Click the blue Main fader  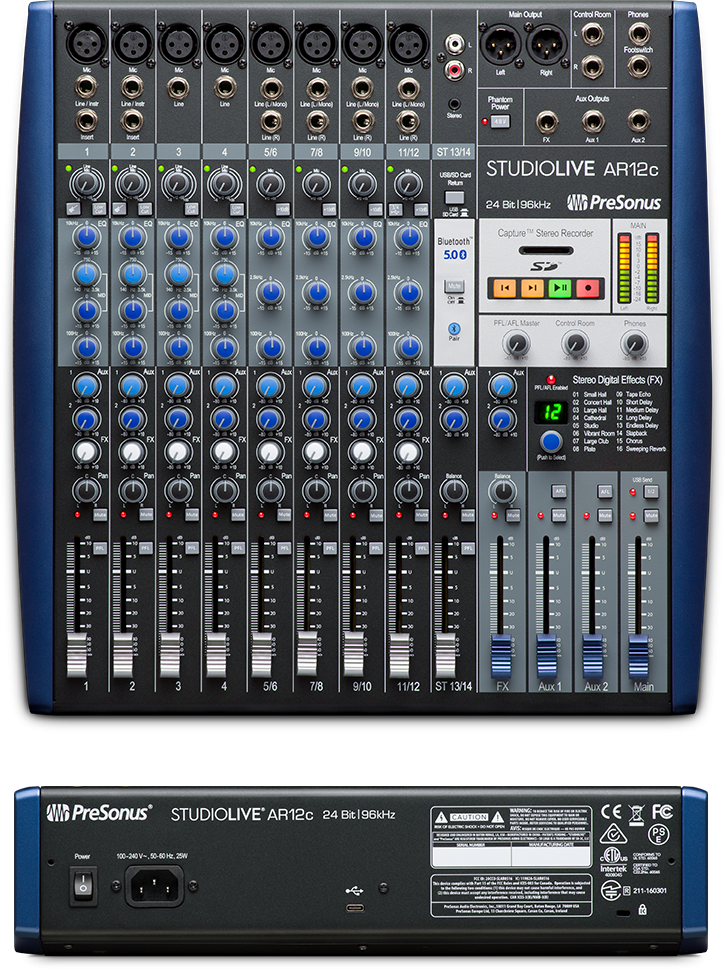[638, 656]
